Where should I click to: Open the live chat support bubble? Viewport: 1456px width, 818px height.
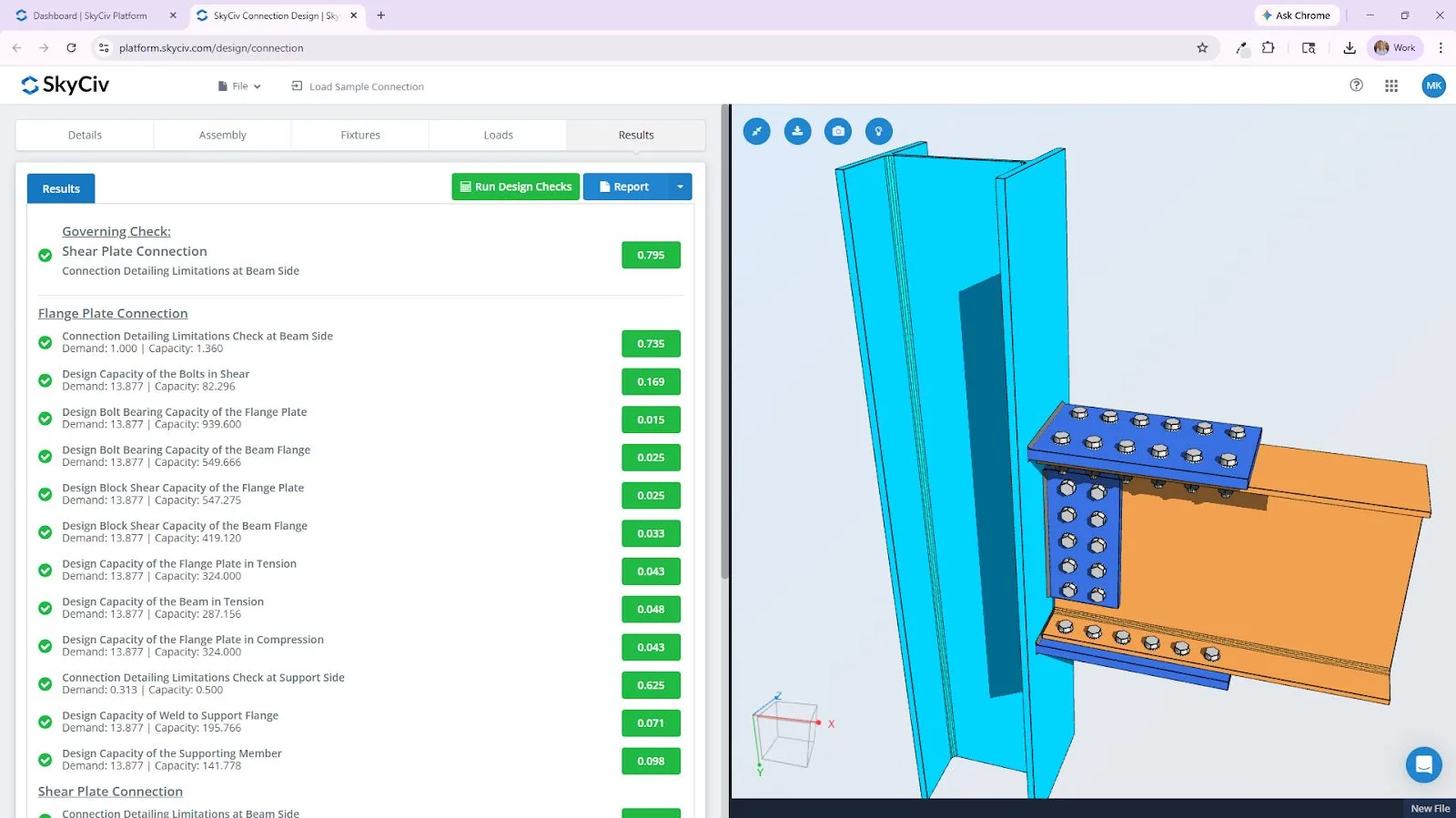pos(1423,764)
